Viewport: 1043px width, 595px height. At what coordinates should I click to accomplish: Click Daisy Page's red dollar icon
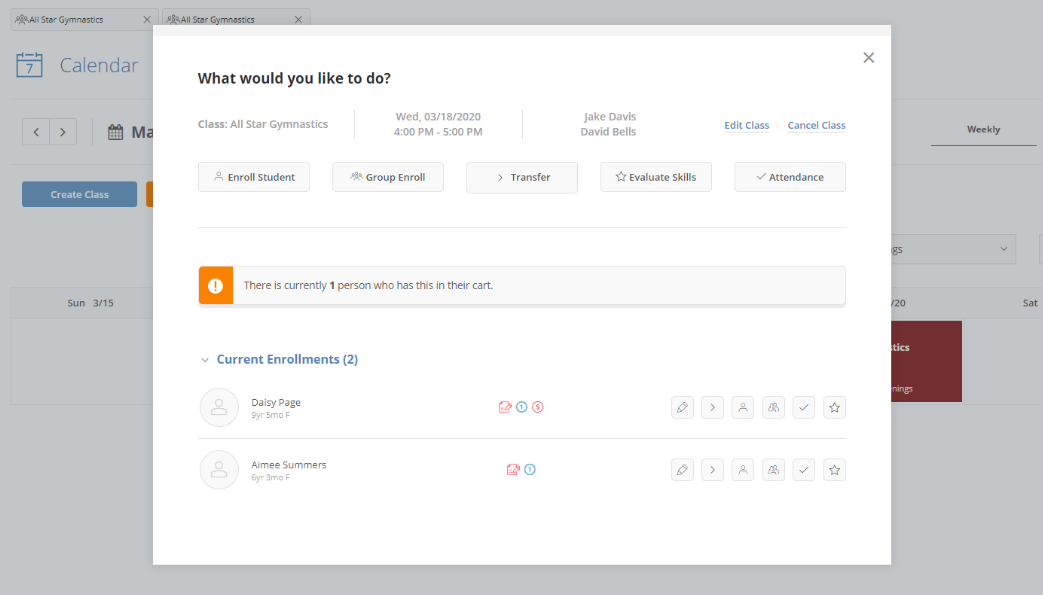click(537, 407)
